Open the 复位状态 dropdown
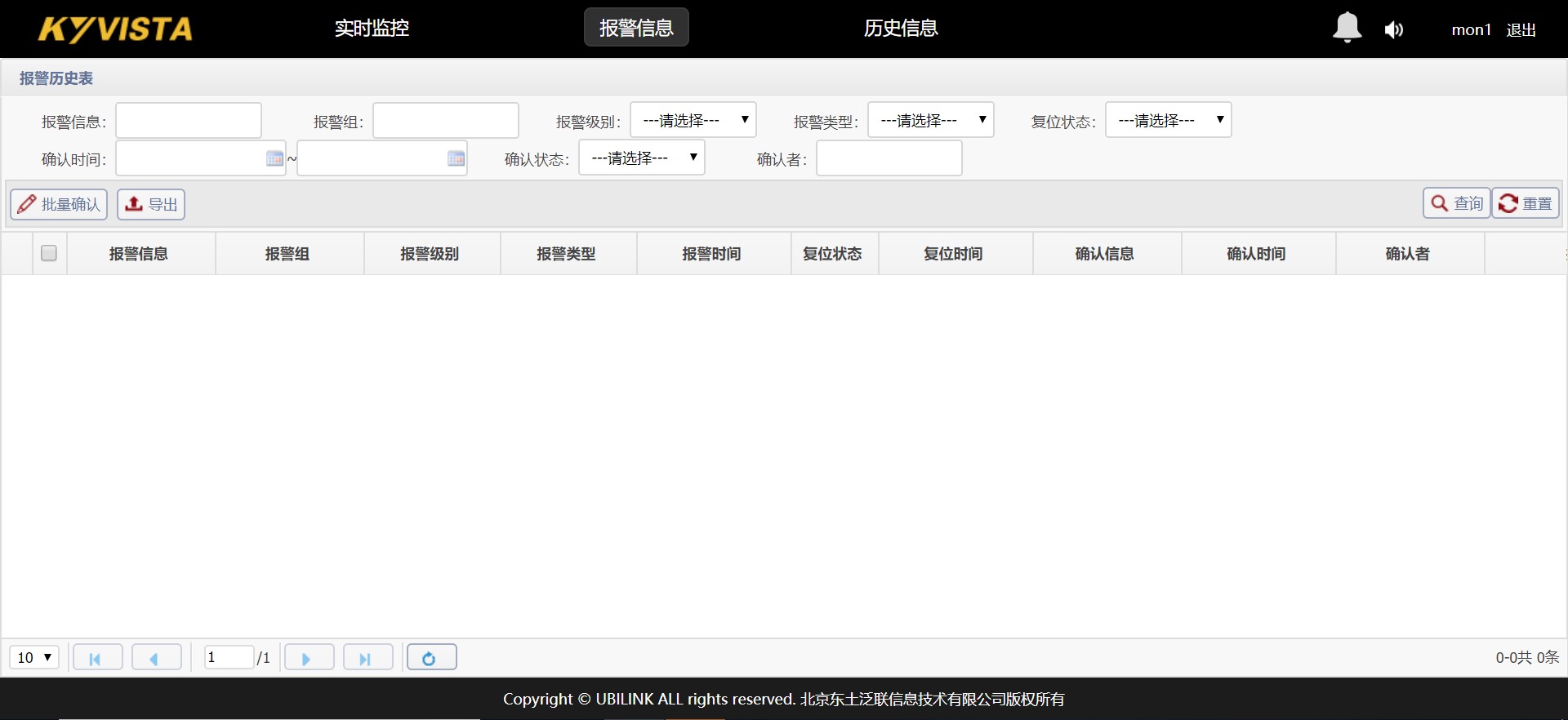Screen dimensions: 1568x720 pyautogui.click(x=1168, y=120)
